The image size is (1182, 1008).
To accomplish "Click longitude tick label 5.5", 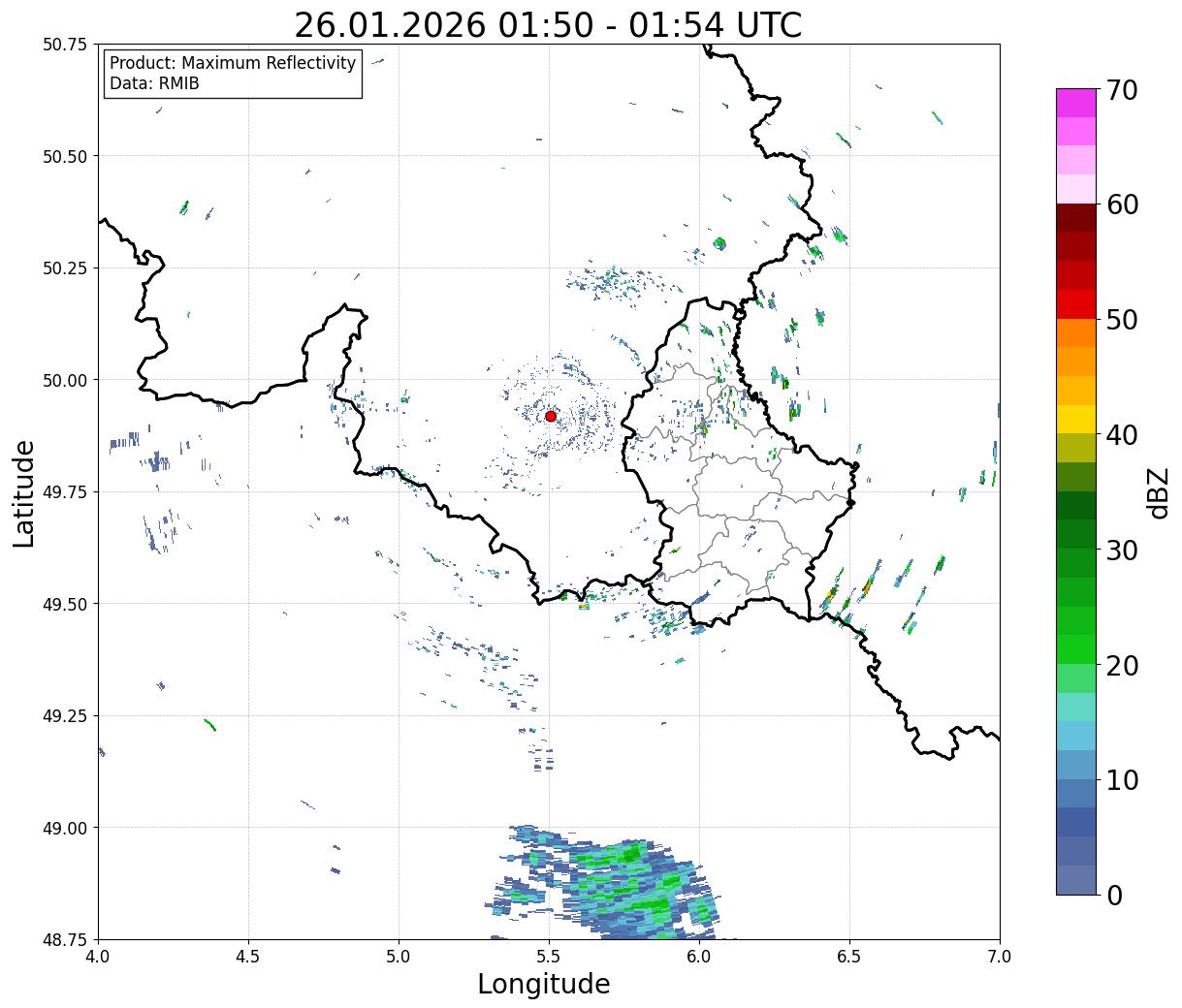I will [x=549, y=957].
